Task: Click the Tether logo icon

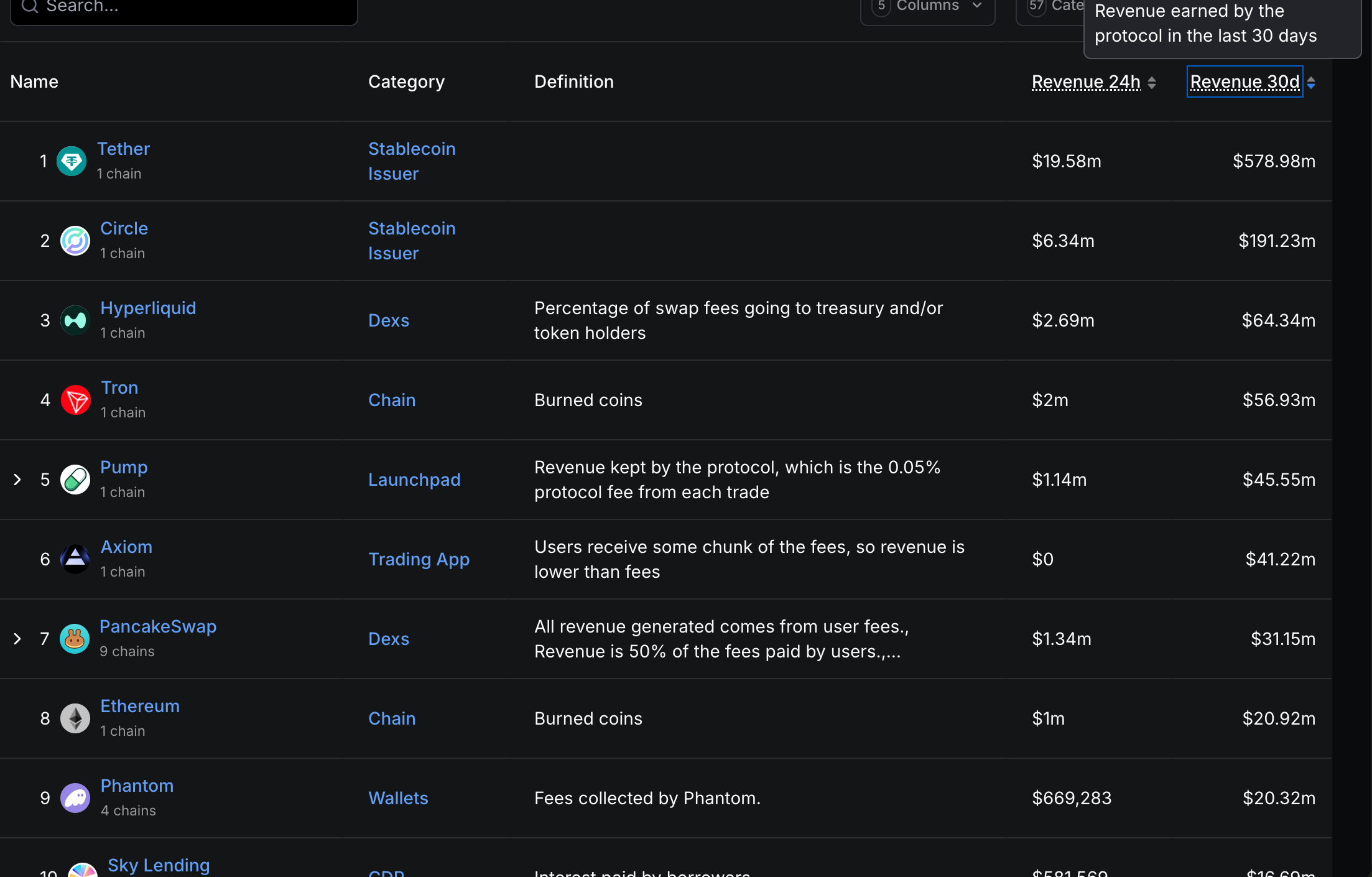Action: point(72,161)
